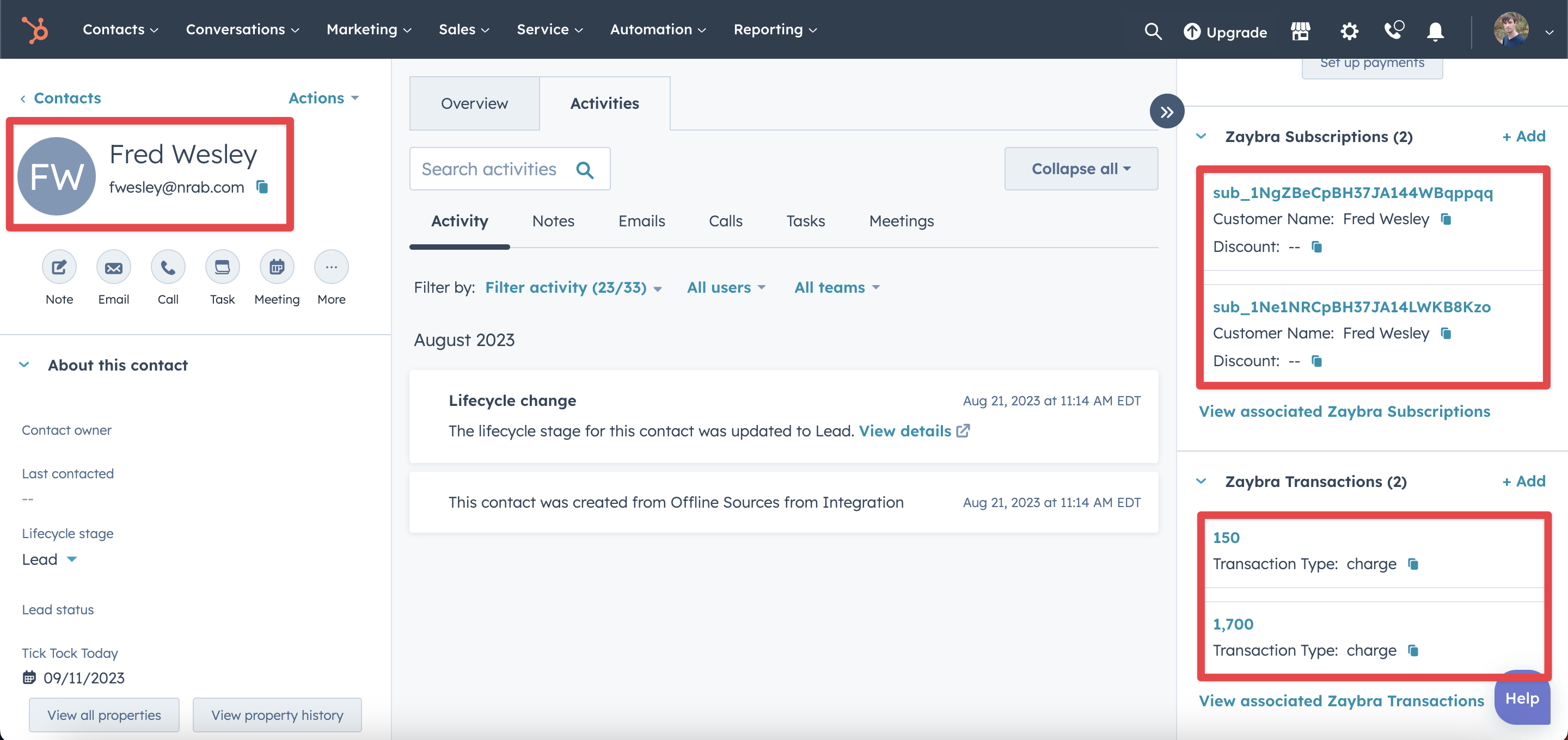Switch to the Notes sub-tab
Screen dimensions: 1568x740
[553, 221]
